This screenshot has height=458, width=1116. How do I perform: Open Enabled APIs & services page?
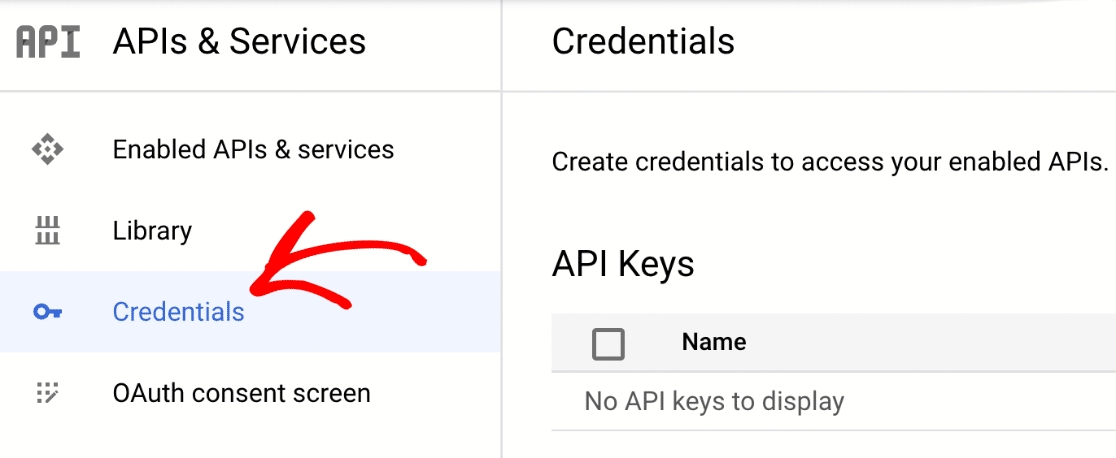tap(253, 150)
